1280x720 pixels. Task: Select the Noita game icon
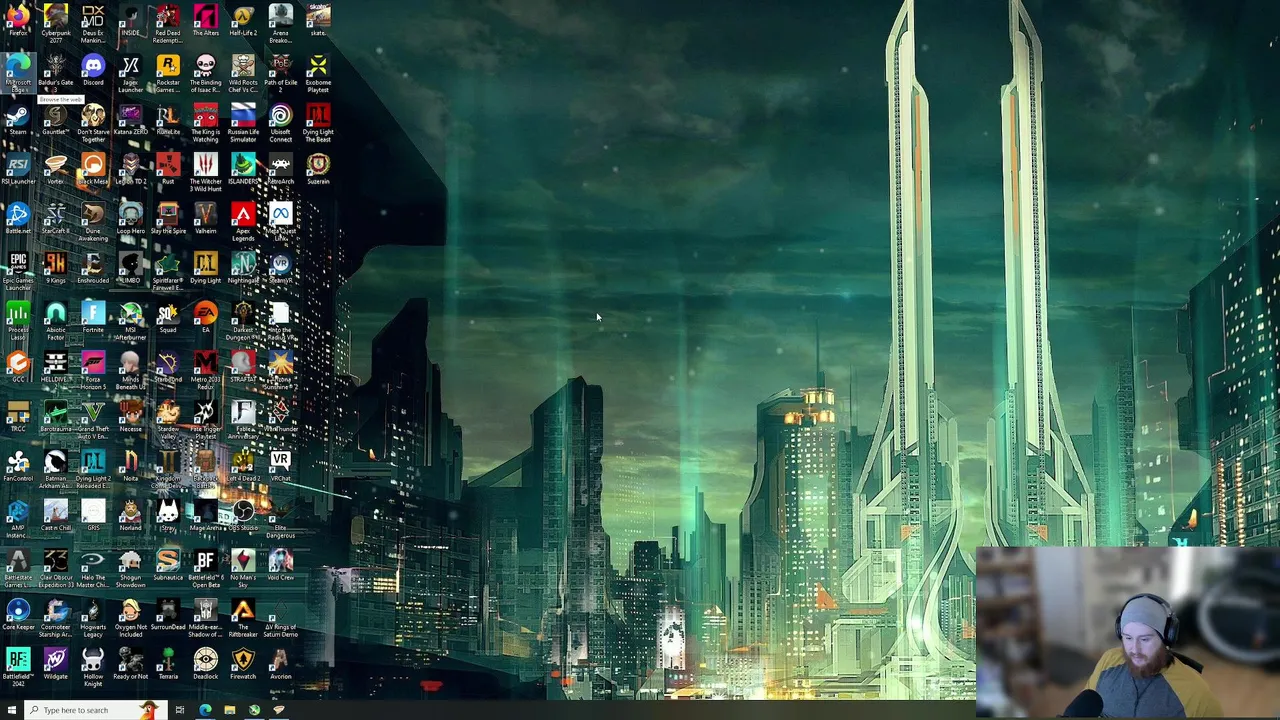click(x=130, y=467)
